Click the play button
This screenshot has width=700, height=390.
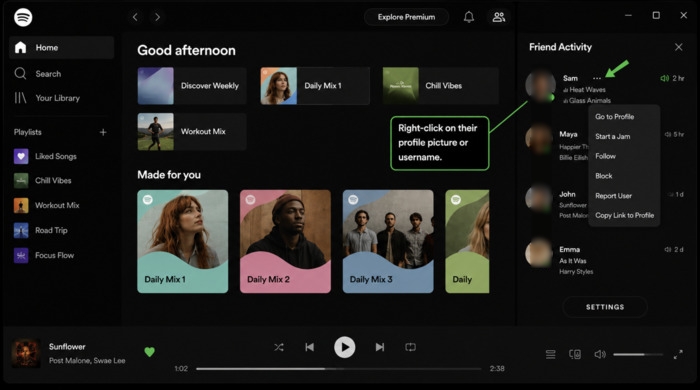(x=345, y=347)
